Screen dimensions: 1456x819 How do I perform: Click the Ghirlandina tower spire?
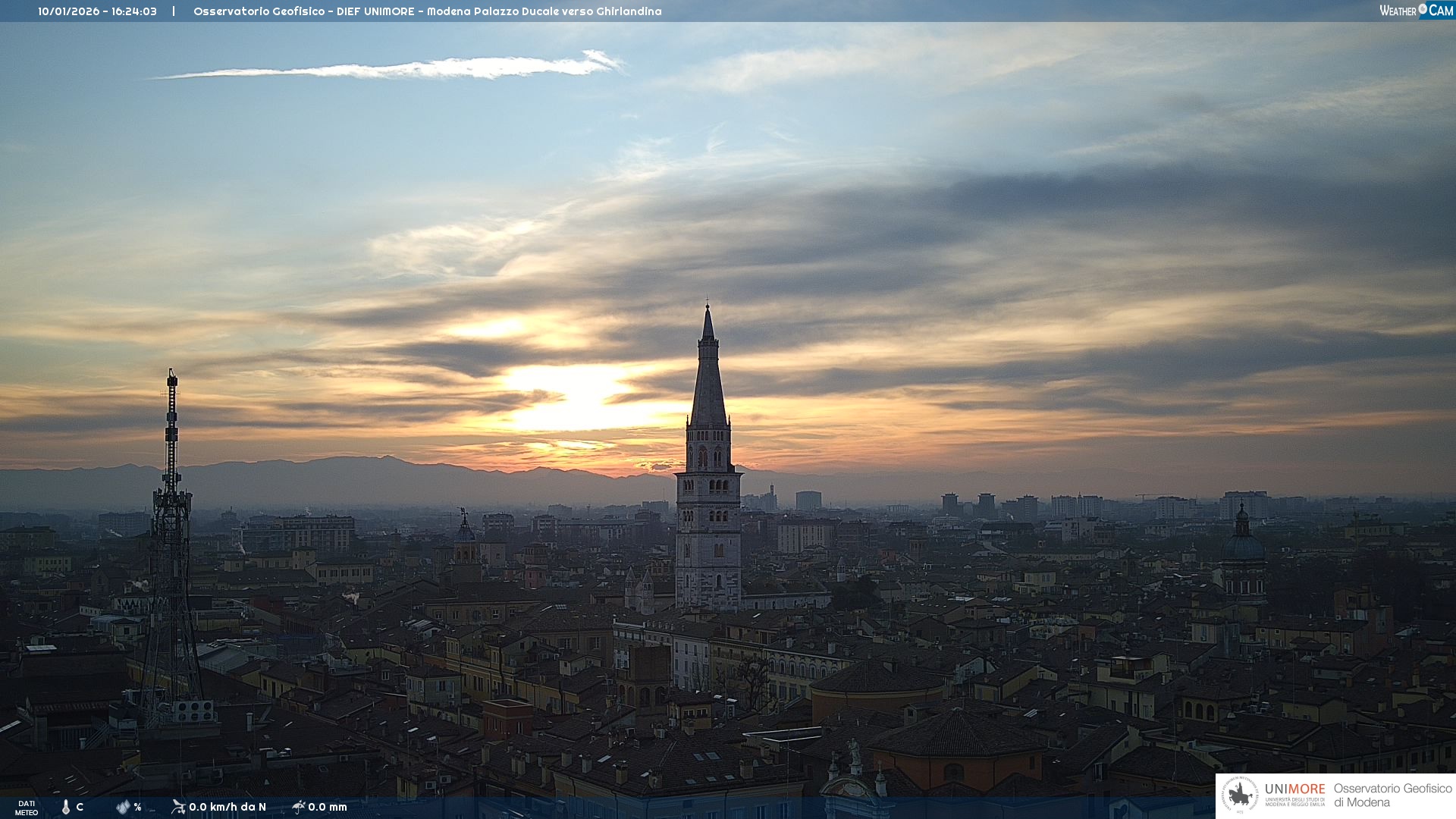coord(708,379)
